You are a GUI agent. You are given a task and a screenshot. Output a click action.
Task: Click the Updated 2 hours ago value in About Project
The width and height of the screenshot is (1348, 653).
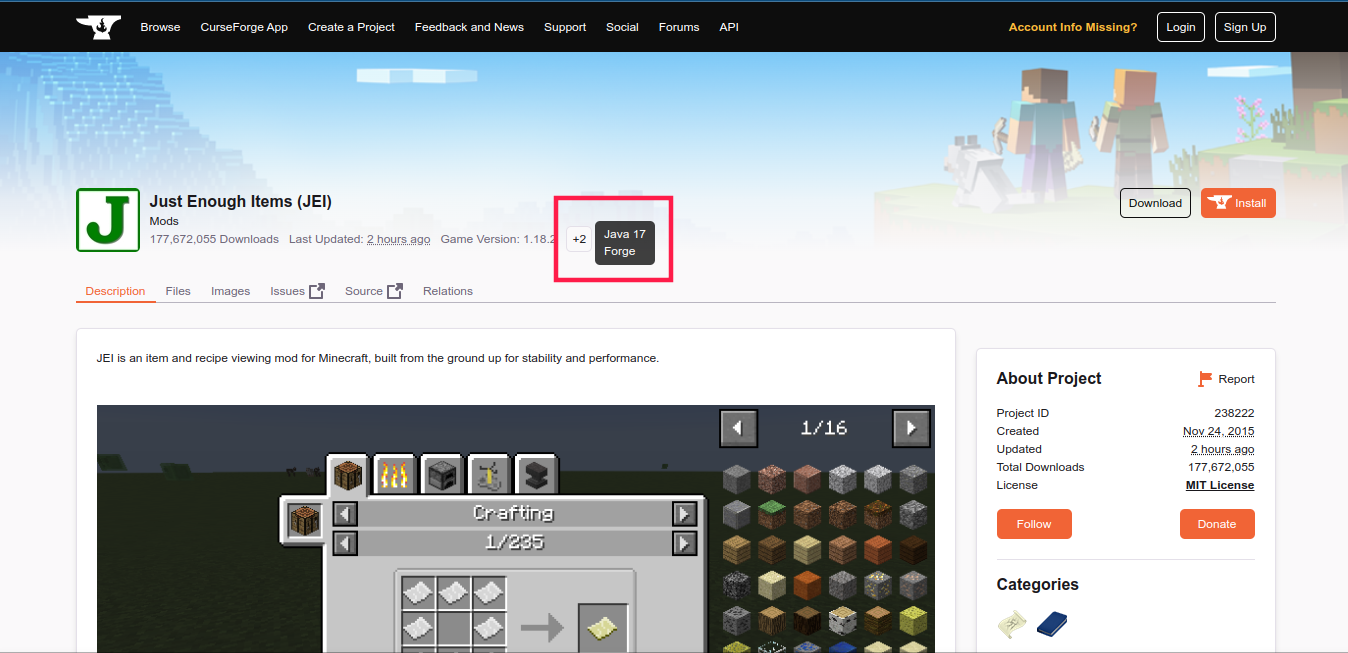(x=1222, y=449)
